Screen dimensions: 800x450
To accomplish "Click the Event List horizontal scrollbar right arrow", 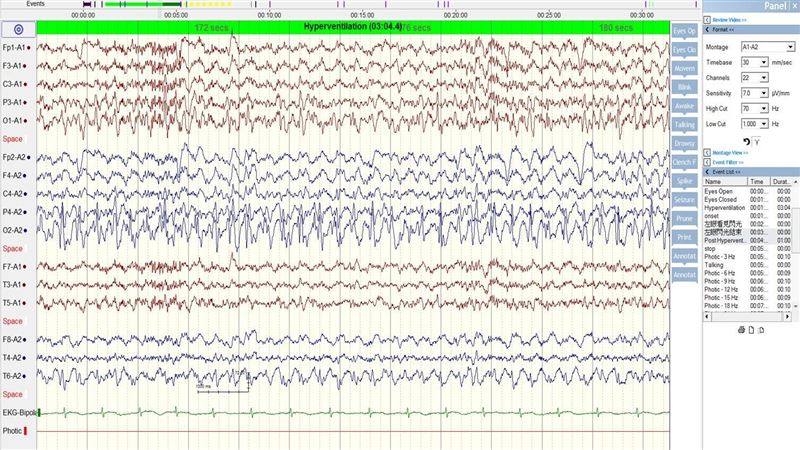I will pyautogui.click(x=787, y=317).
